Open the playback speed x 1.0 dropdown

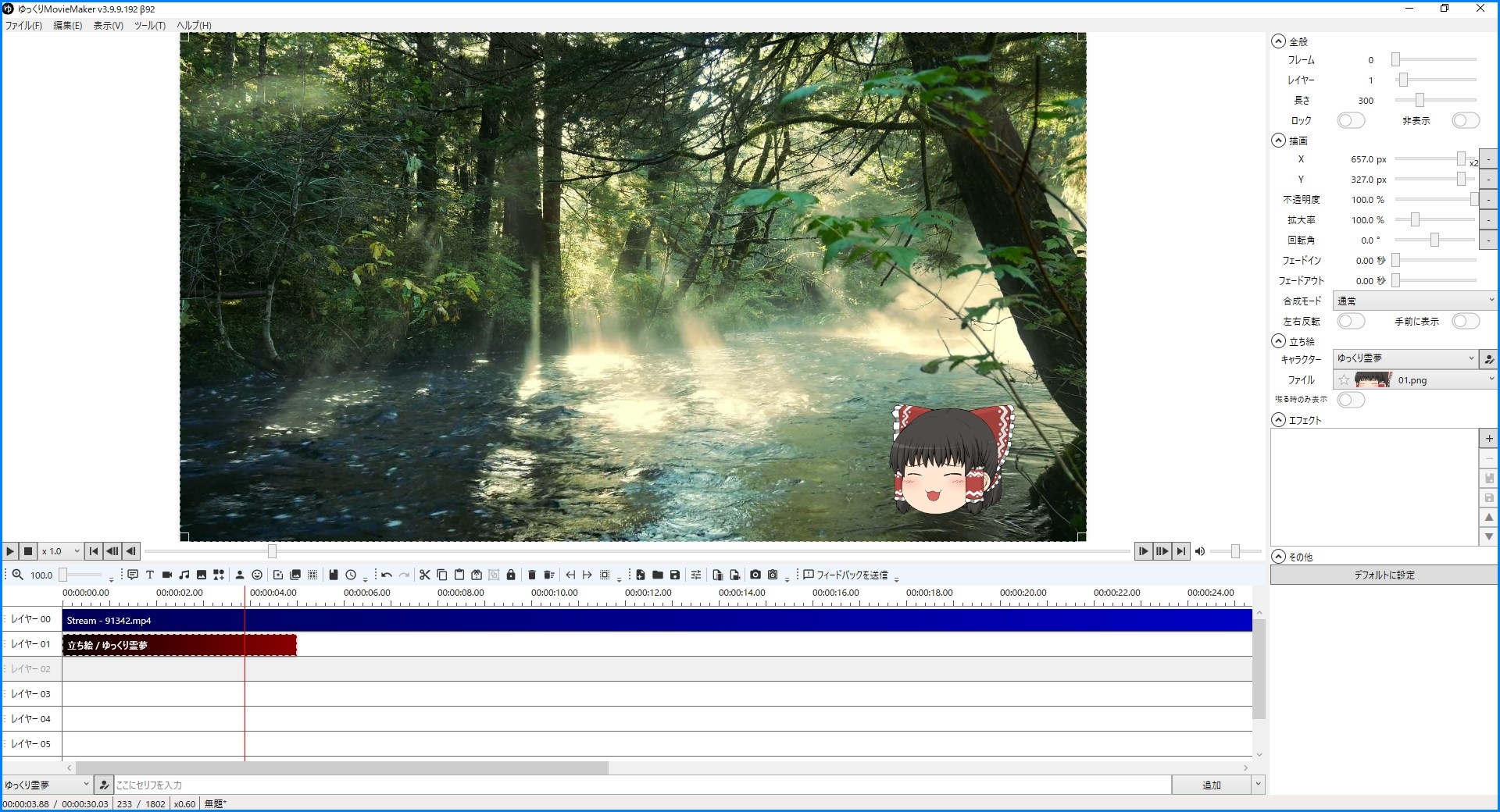(60, 551)
